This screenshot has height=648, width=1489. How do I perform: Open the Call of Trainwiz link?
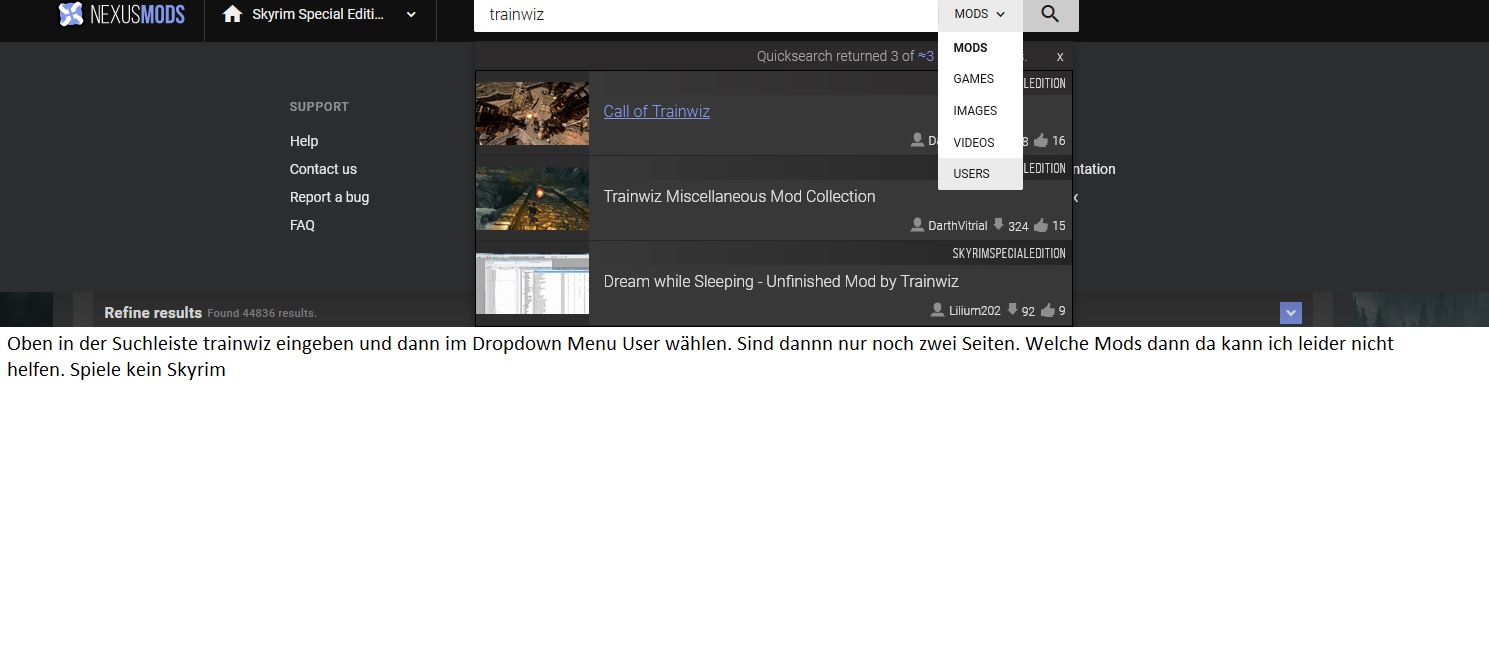pyautogui.click(x=656, y=111)
